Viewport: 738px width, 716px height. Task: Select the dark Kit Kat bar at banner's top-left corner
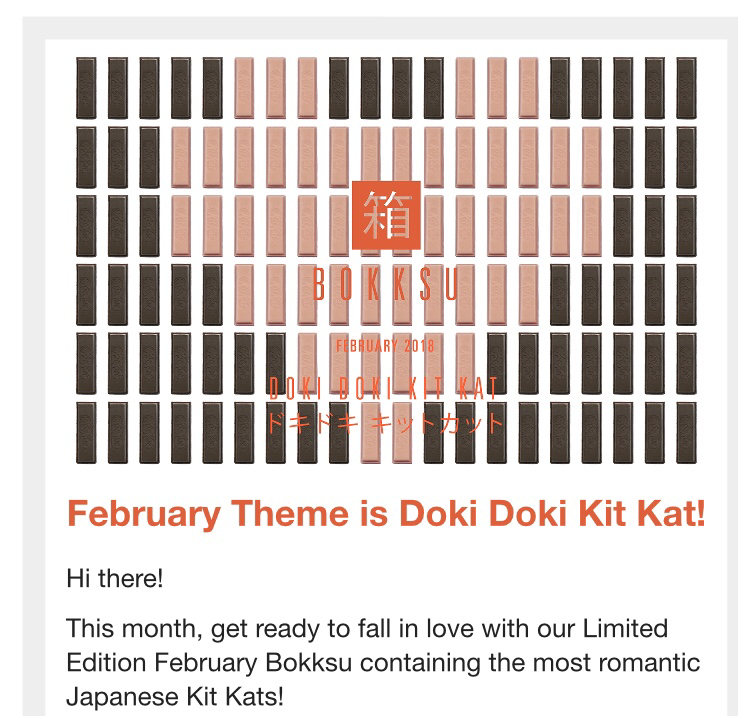[x=86, y=88]
